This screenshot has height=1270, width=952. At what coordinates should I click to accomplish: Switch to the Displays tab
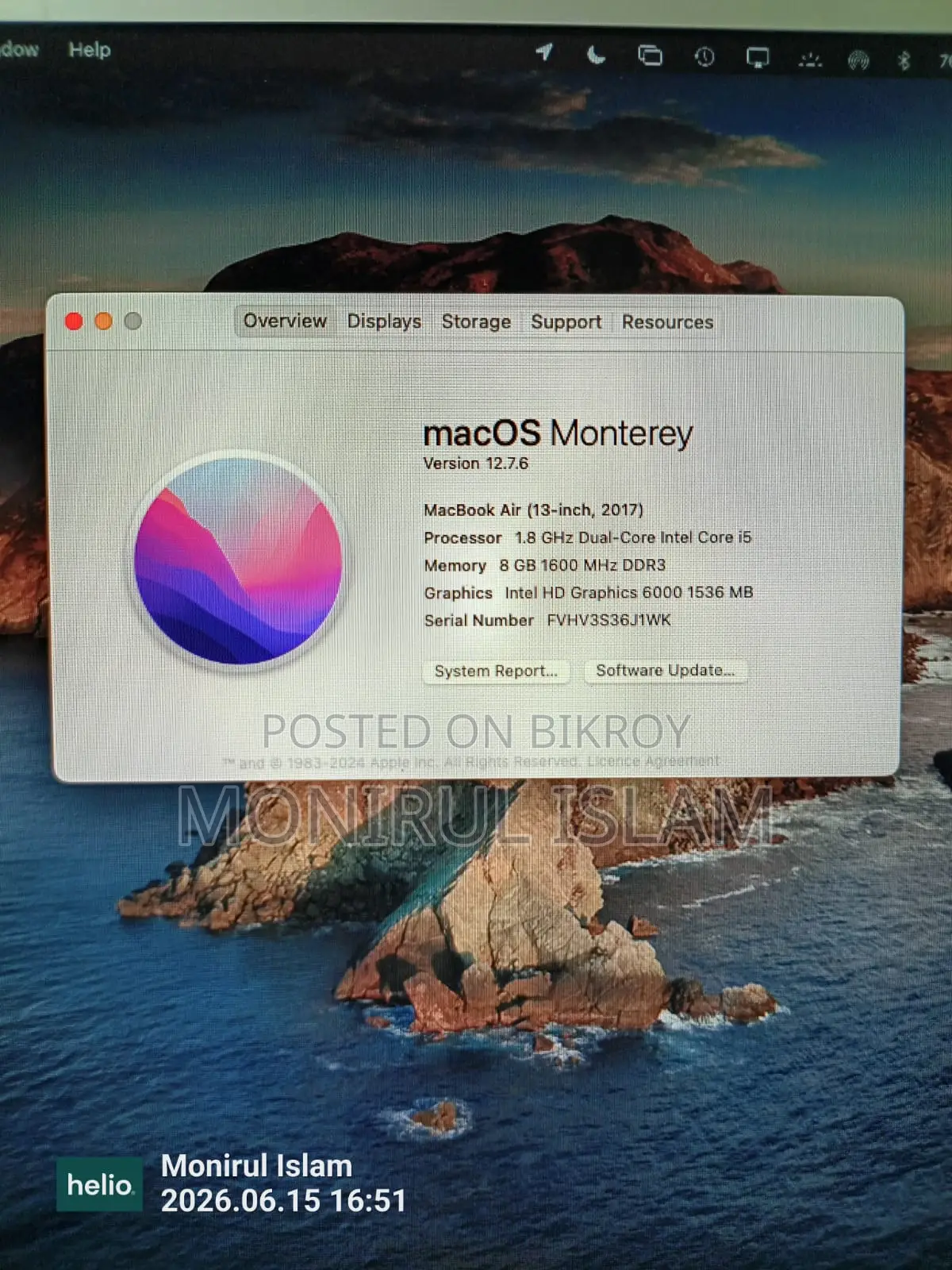[x=384, y=321]
